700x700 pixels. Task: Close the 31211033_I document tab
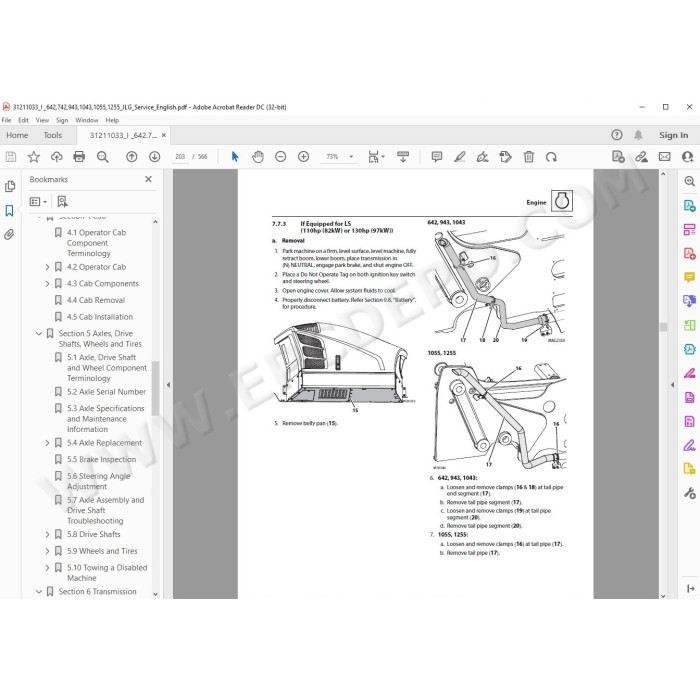click(164, 135)
